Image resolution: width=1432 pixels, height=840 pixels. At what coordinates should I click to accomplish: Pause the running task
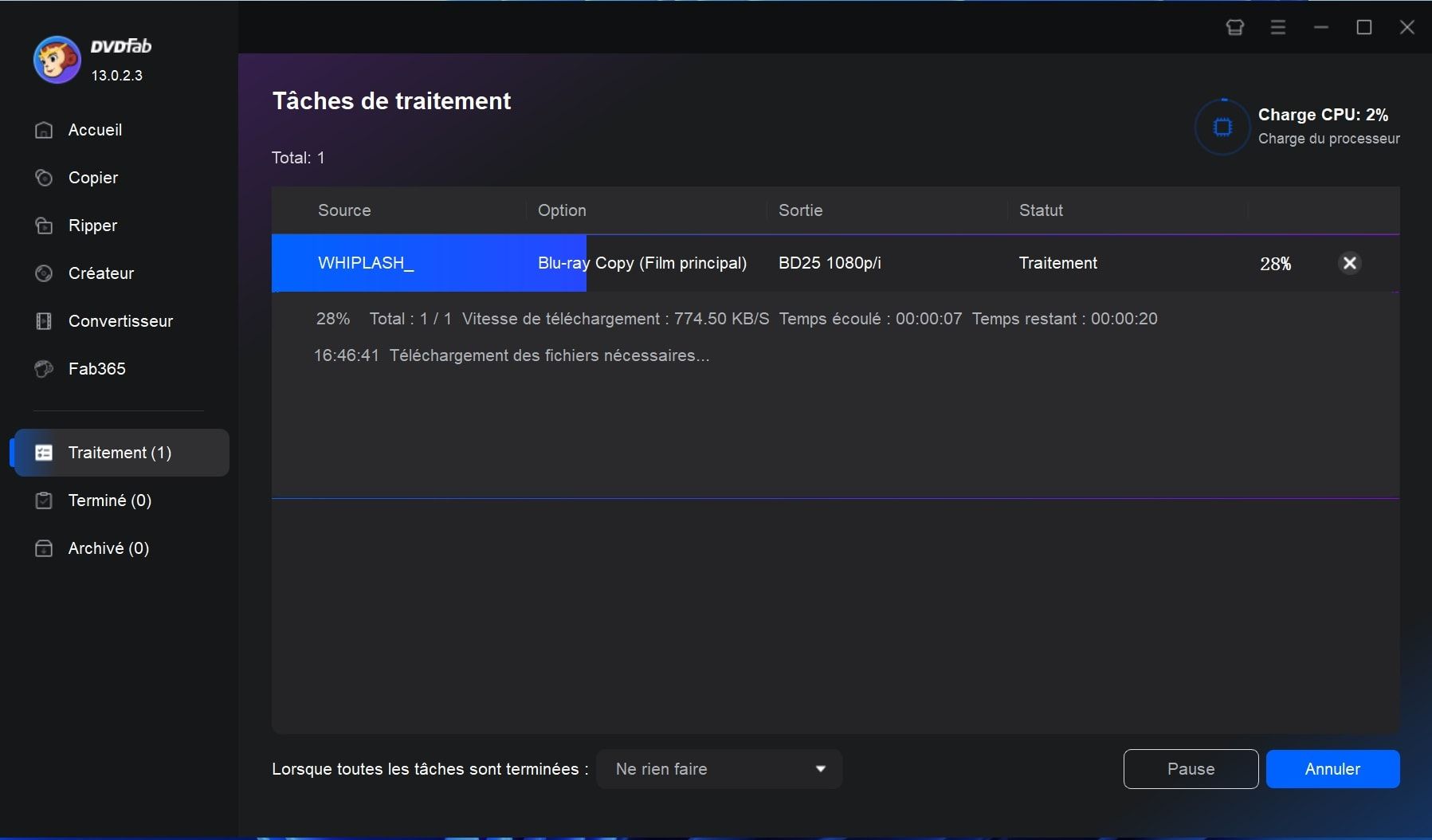pos(1191,769)
